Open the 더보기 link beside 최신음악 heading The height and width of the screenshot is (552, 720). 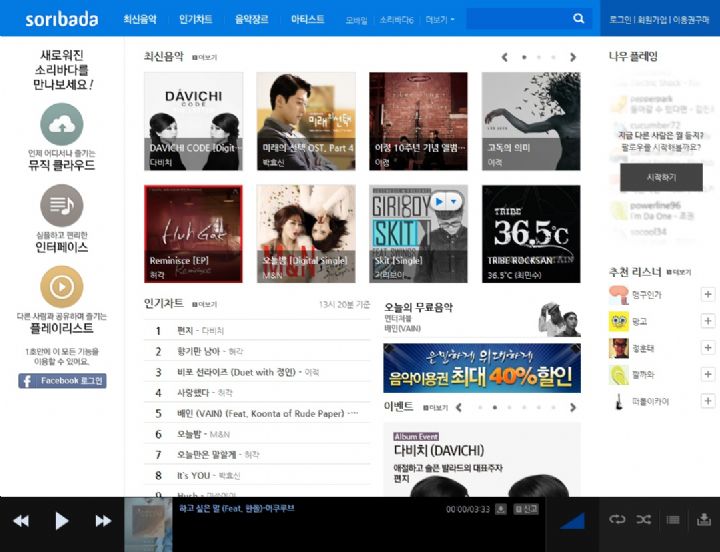[x=205, y=57]
